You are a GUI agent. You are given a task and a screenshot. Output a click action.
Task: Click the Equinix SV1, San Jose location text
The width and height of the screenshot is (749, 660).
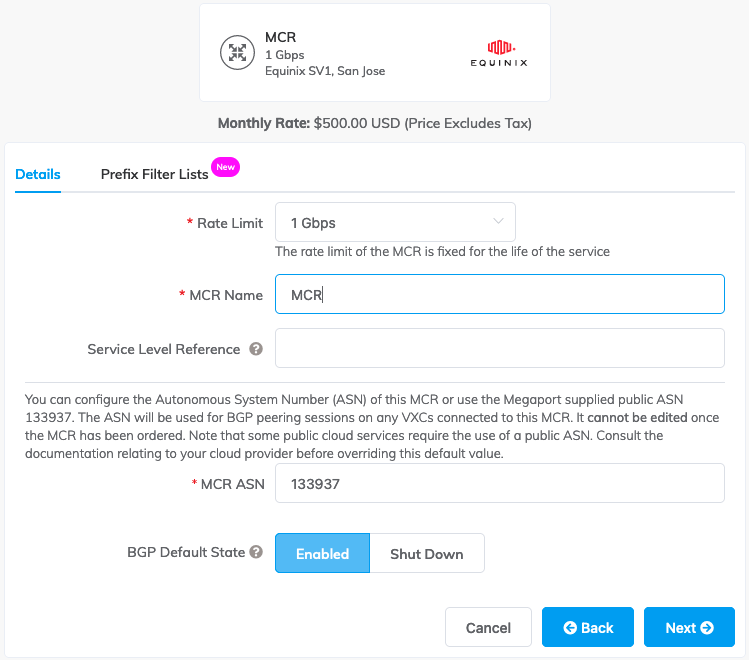click(325, 71)
